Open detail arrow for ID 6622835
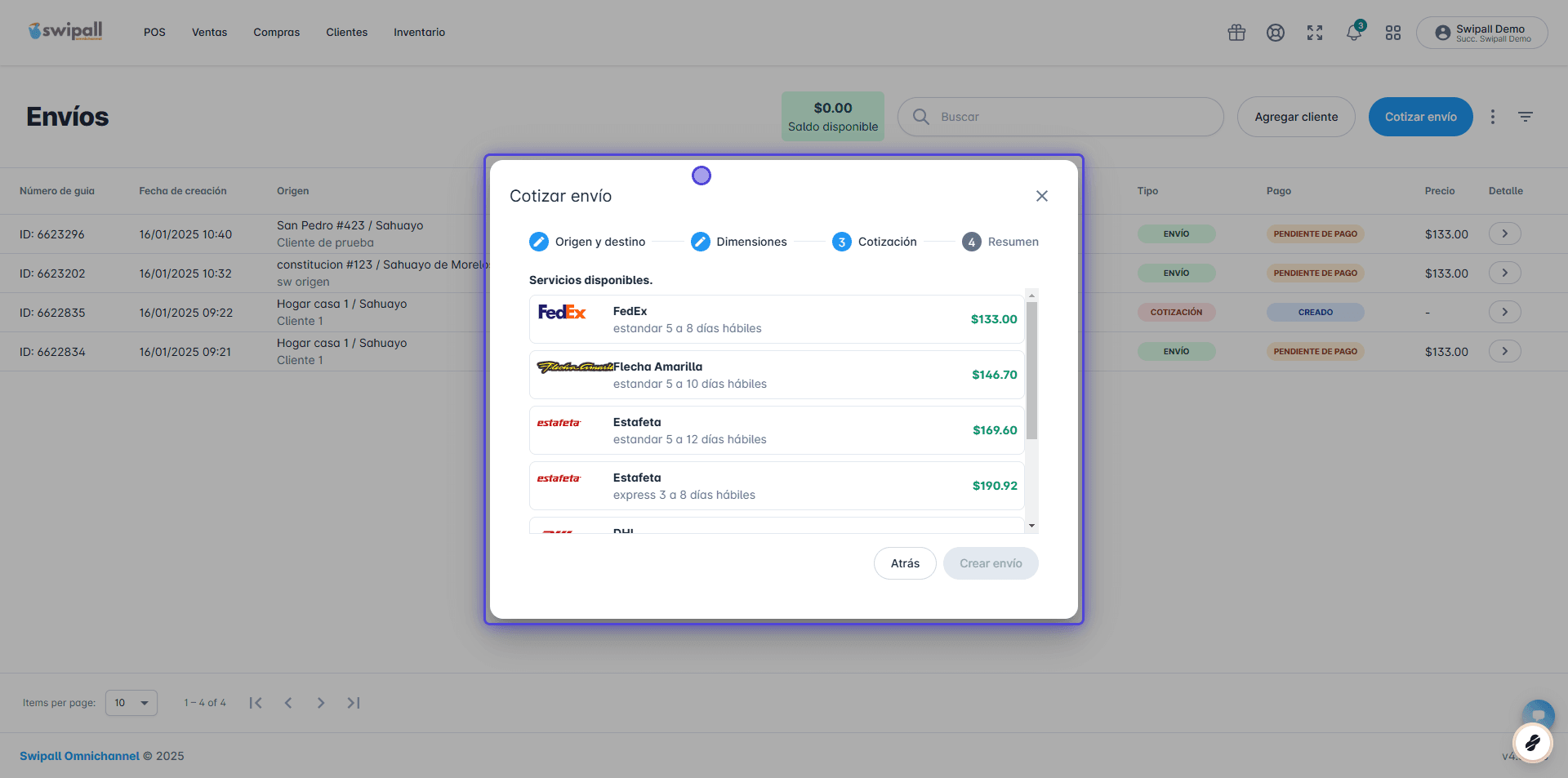This screenshot has width=1568, height=778. pyautogui.click(x=1504, y=312)
